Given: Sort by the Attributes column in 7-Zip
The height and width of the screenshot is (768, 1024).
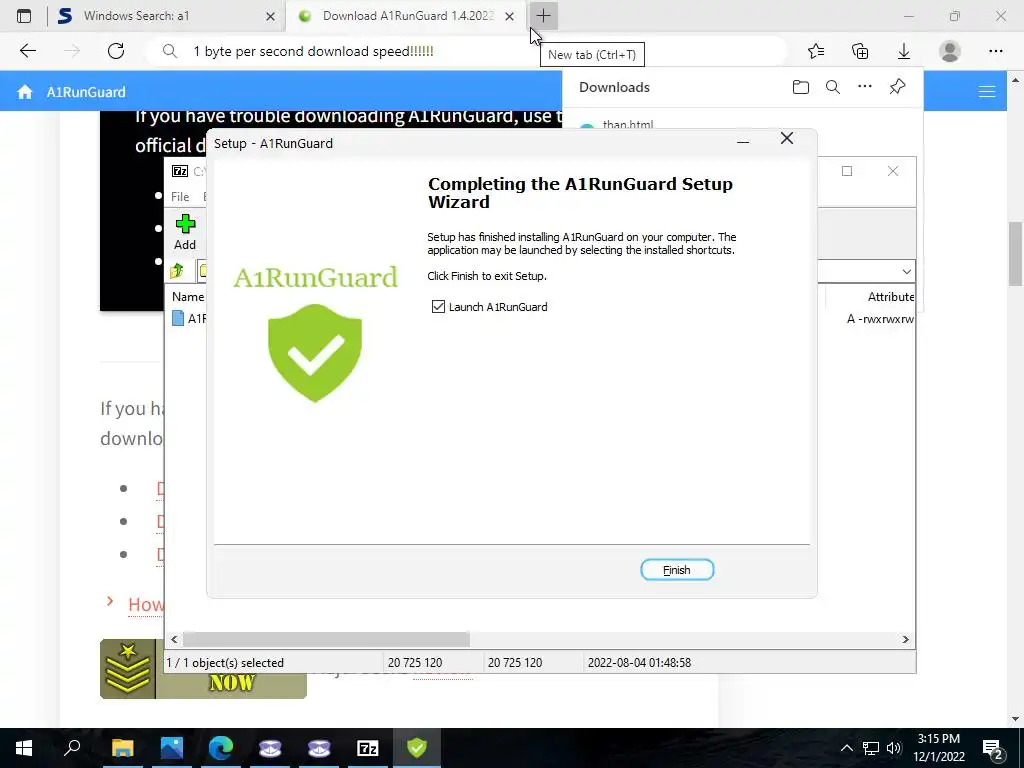Looking at the screenshot, I should click(x=890, y=296).
